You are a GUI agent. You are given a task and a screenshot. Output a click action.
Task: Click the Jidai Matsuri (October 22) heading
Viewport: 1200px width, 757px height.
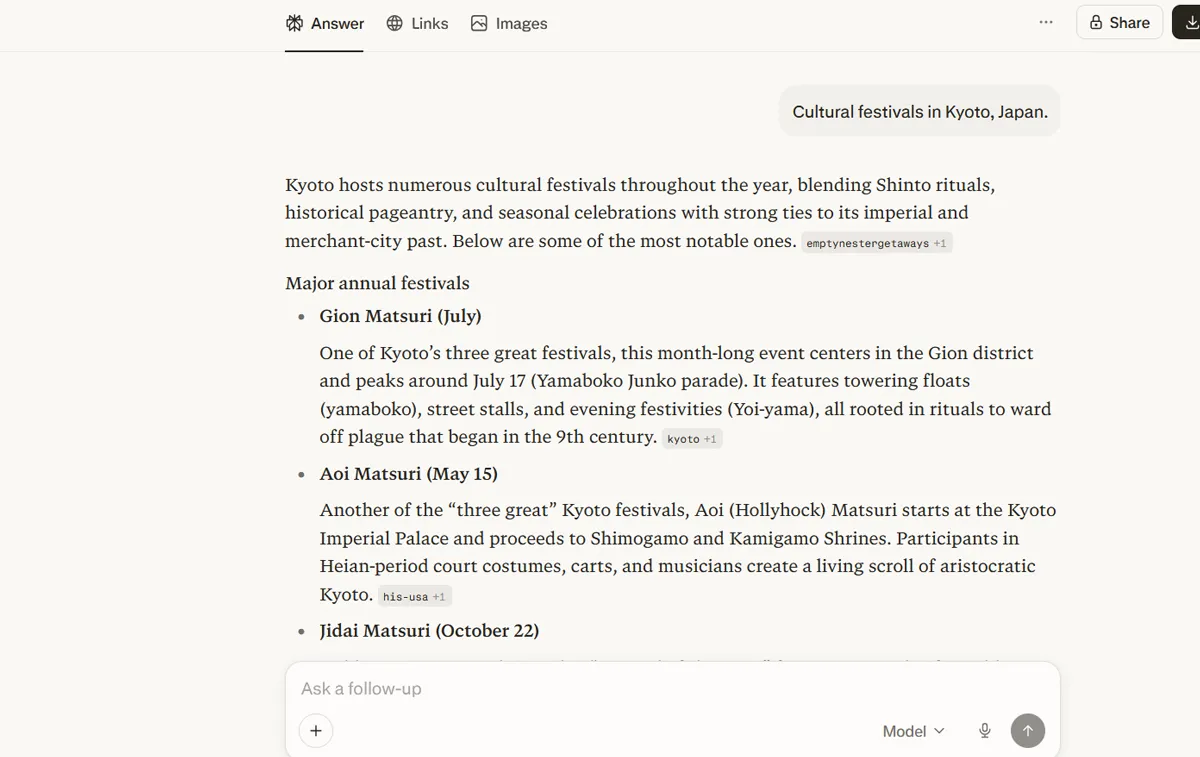429,630
